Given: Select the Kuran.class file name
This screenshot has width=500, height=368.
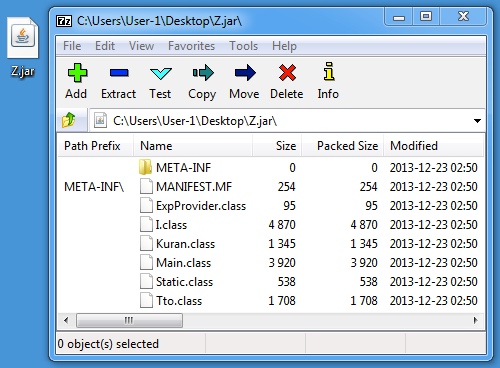Looking at the screenshot, I should click(186, 244).
